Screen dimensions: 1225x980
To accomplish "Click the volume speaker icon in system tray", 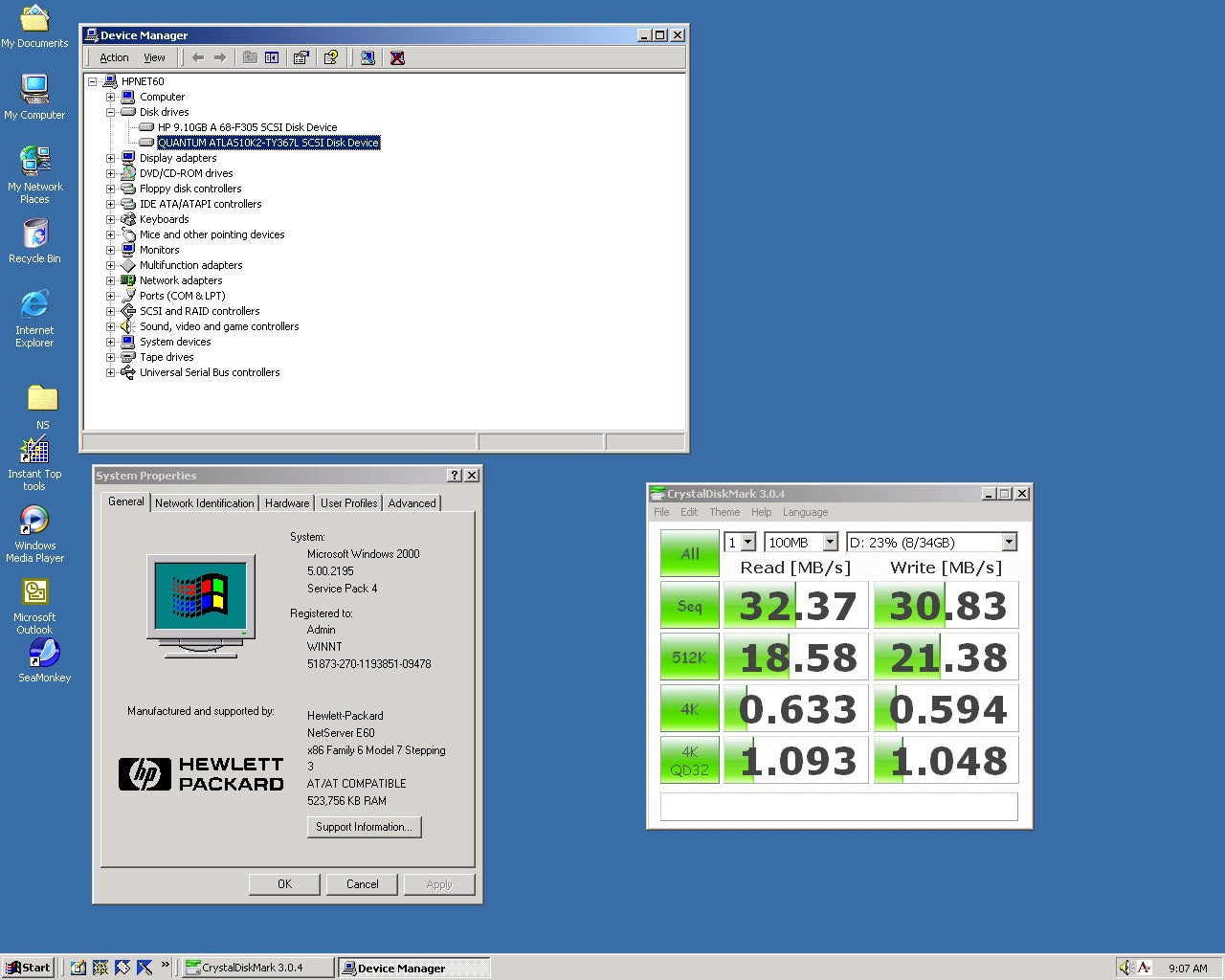I will pyautogui.click(x=1125, y=968).
